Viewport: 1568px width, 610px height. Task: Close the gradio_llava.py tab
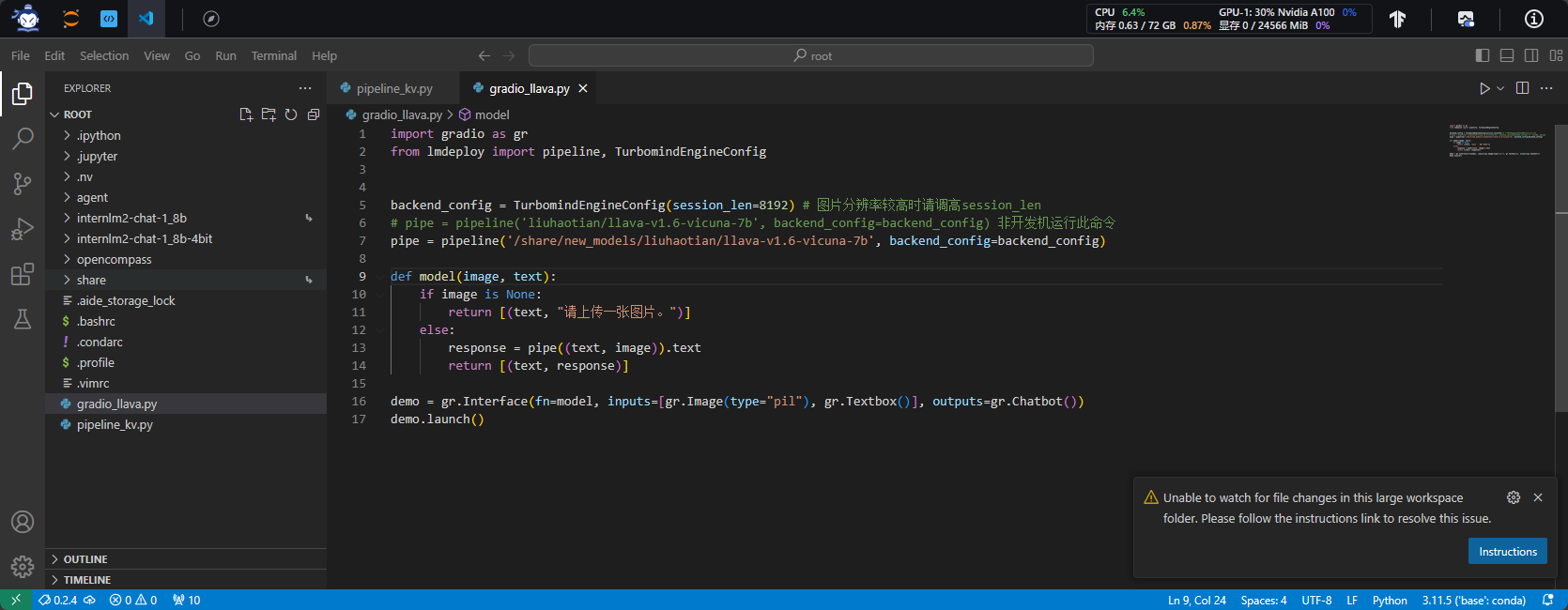coord(583,88)
